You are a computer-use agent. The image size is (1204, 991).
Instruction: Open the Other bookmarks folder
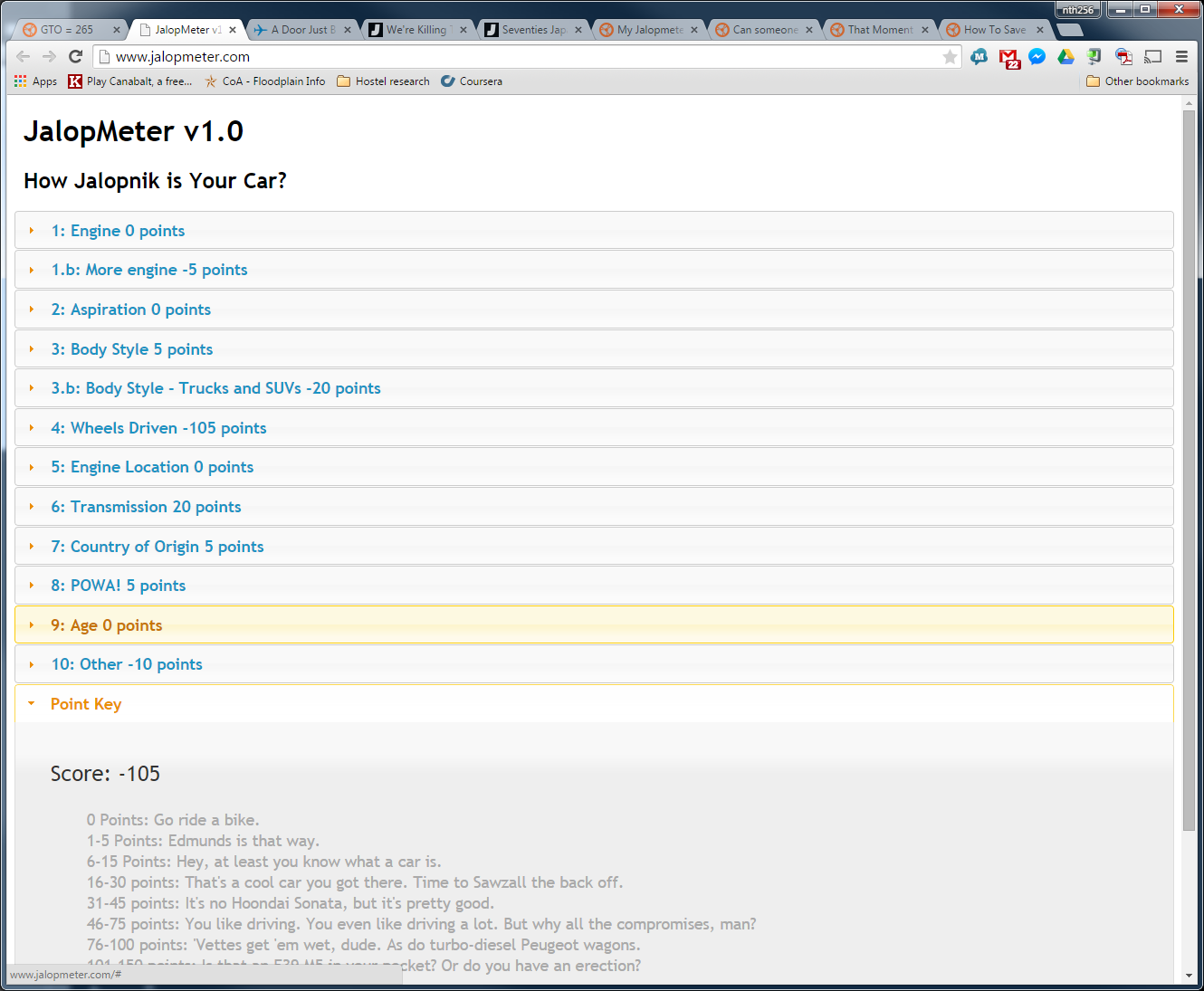[1137, 81]
